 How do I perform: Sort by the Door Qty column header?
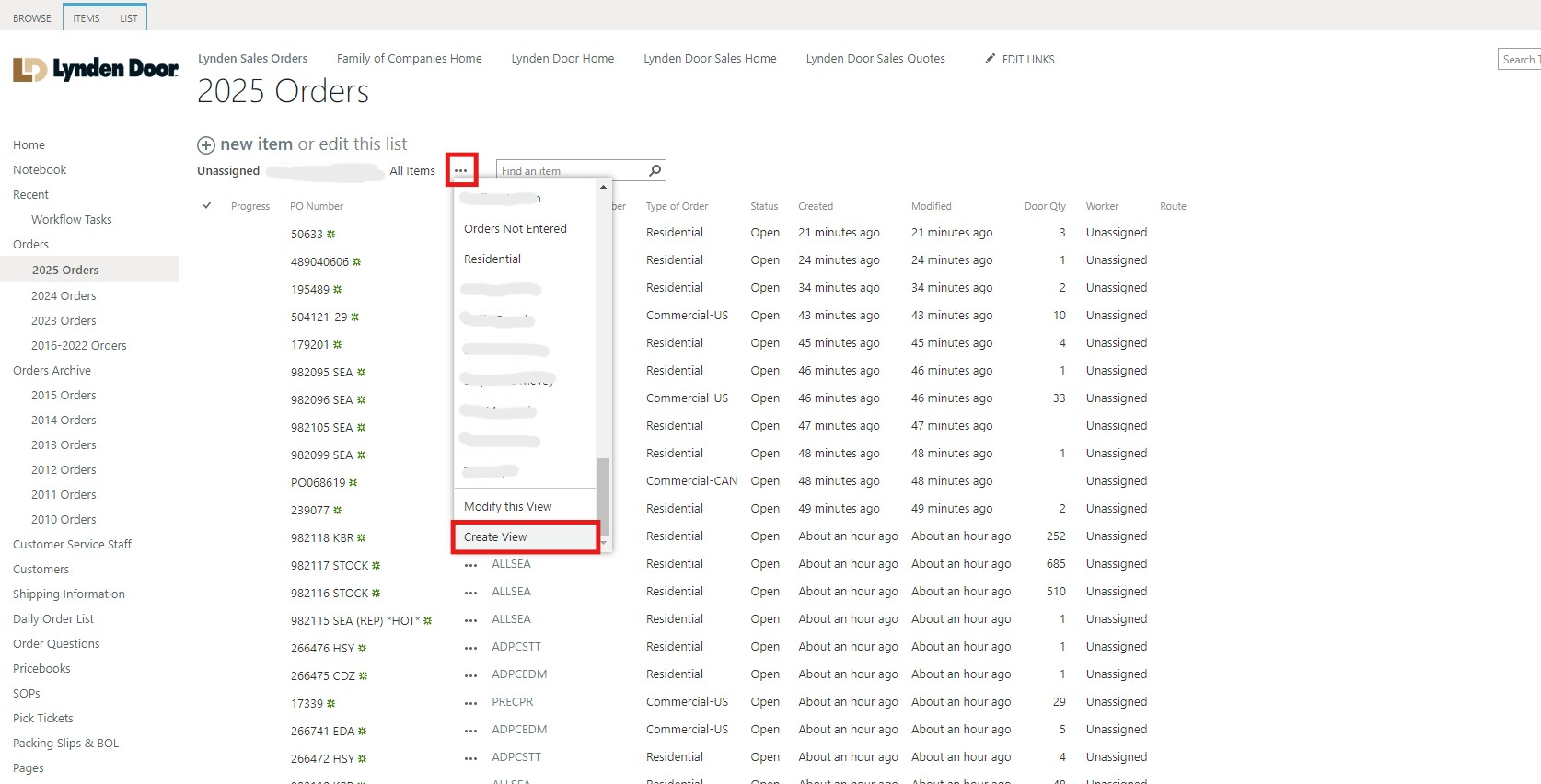pyautogui.click(x=1045, y=206)
